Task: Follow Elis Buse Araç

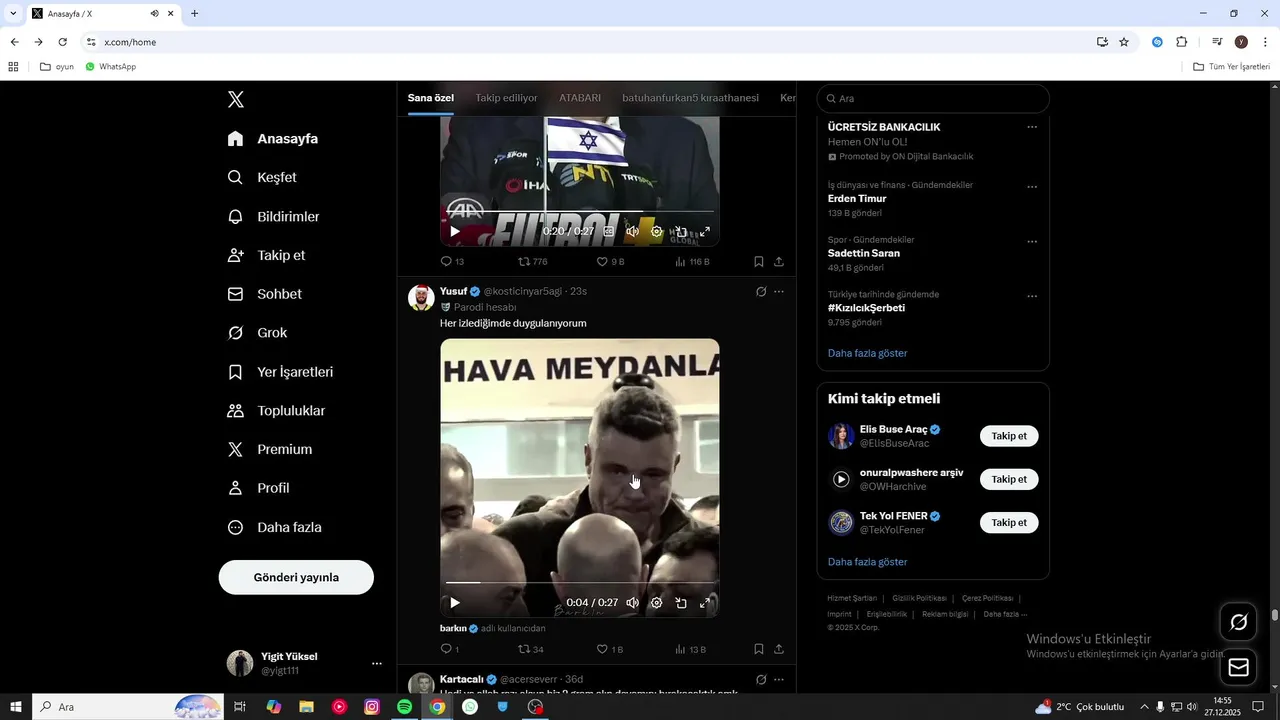Action: click(1009, 436)
